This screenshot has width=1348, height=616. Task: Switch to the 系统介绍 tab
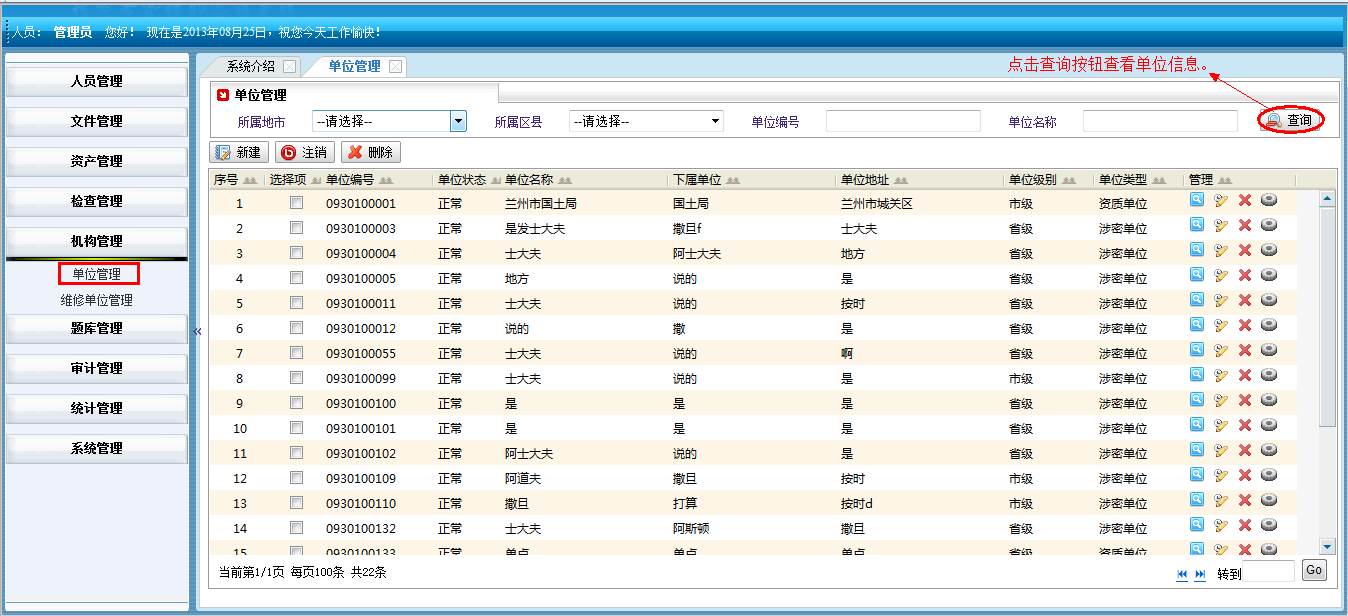click(250, 67)
